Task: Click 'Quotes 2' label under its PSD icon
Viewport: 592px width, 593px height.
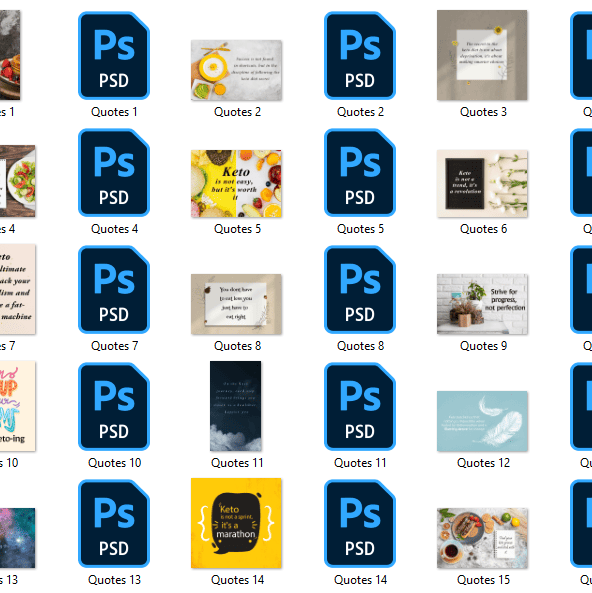Action: (360, 112)
